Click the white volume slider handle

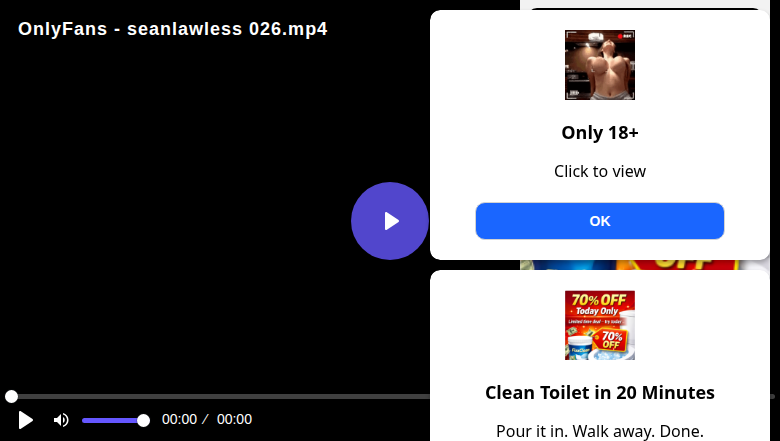tap(143, 421)
